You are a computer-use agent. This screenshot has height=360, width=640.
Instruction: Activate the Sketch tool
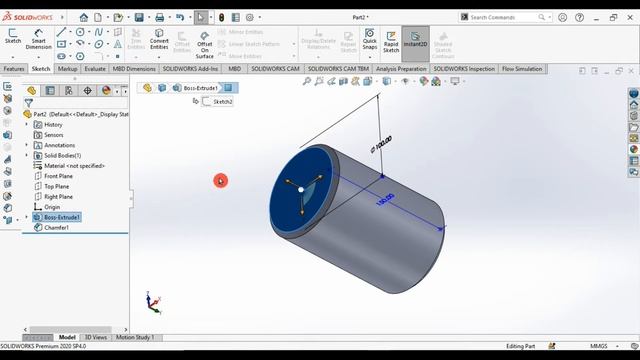[x=13, y=37]
